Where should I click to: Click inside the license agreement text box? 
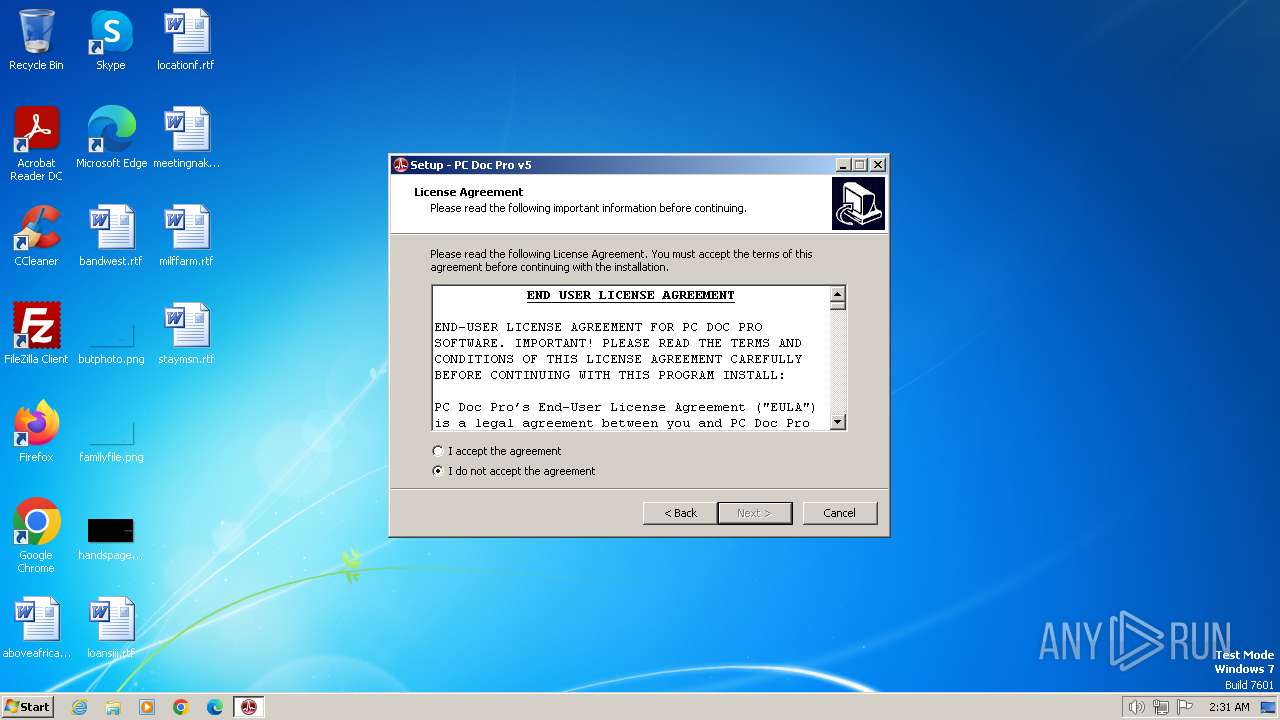point(631,358)
